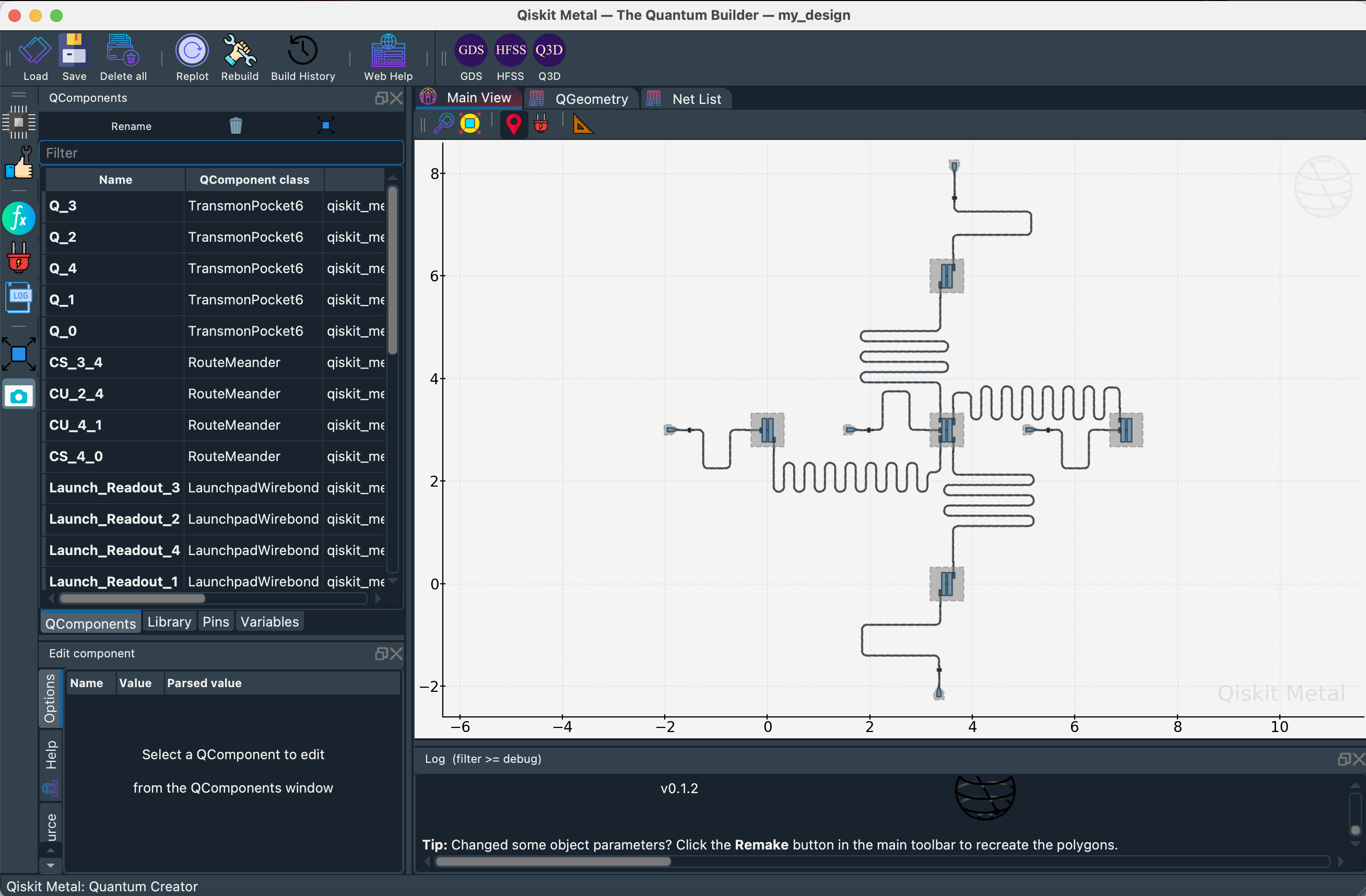The height and width of the screenshot is (896, 1366).
Task: Click the trash delete icon in QComponents
Action: (236, 126)
